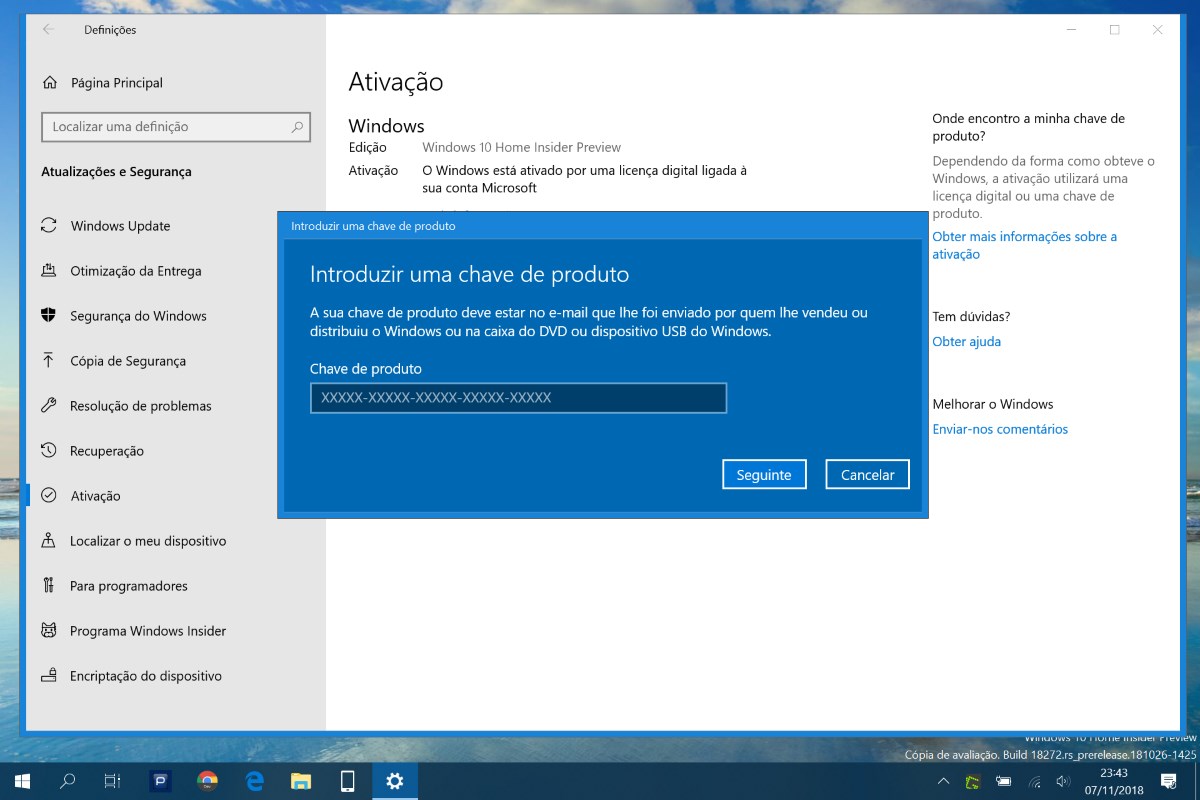Click the Ativação page heading
The image size is (1200, 800).
[396, 82]
